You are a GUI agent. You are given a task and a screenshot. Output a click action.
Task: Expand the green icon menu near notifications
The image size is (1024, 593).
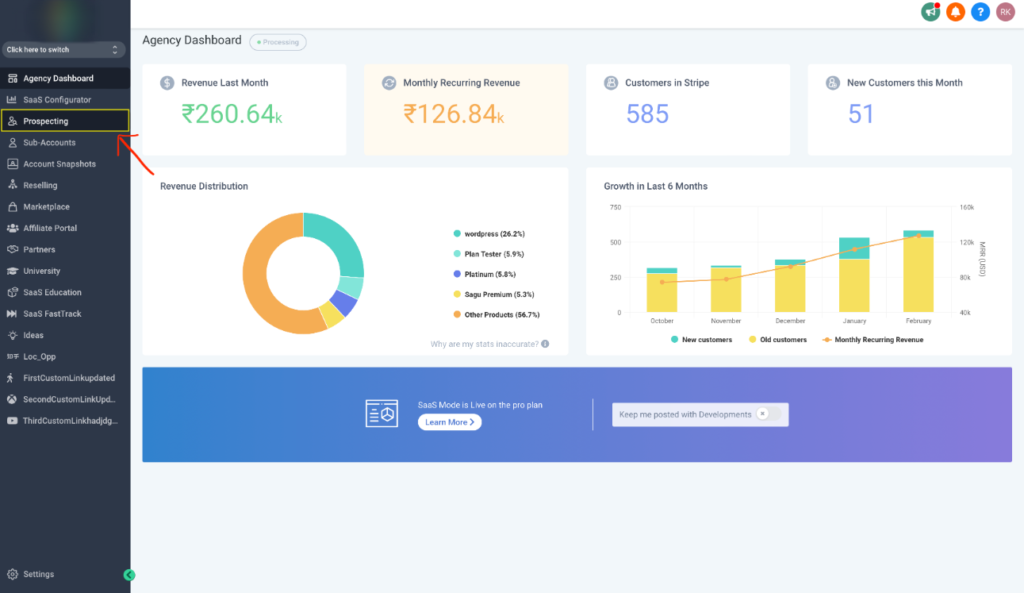click(930, 12)
